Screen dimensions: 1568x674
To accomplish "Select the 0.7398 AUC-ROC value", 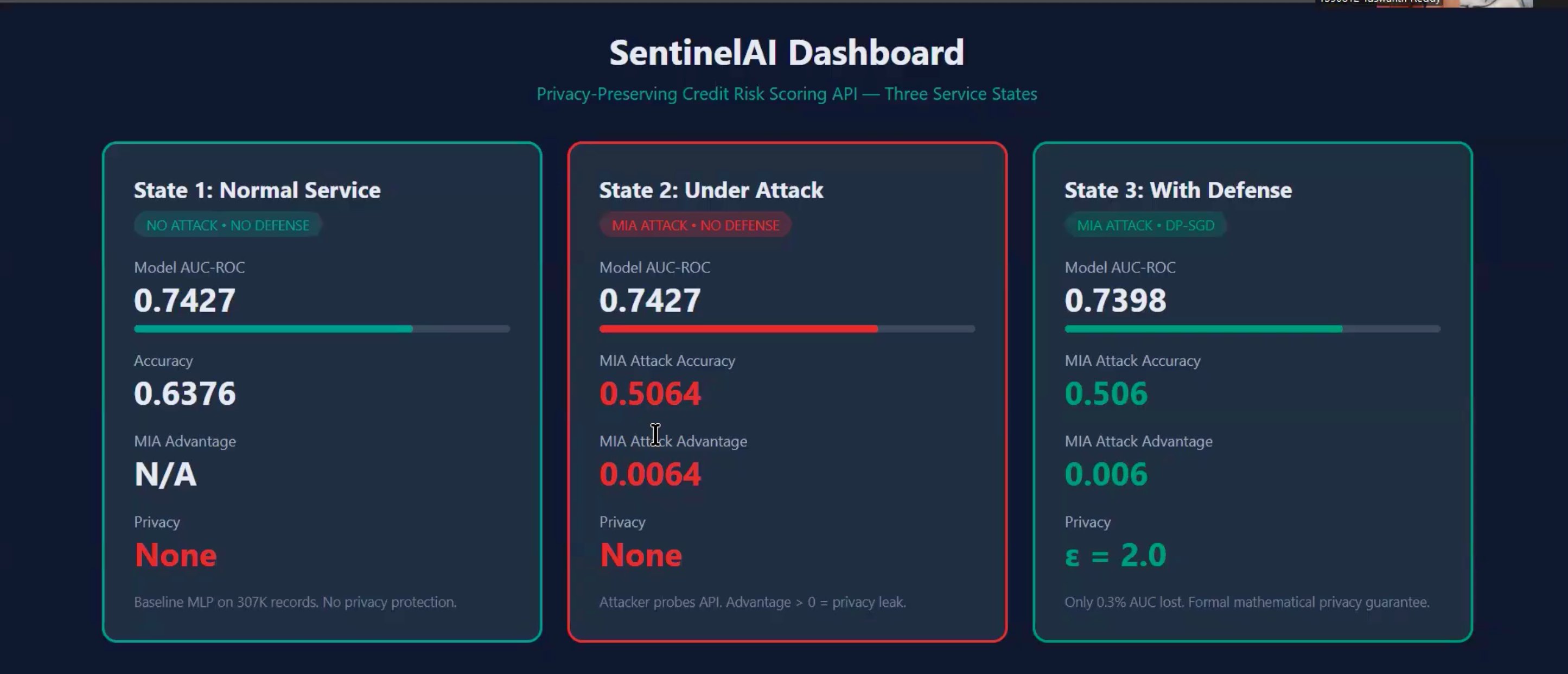I will 1115,300.
